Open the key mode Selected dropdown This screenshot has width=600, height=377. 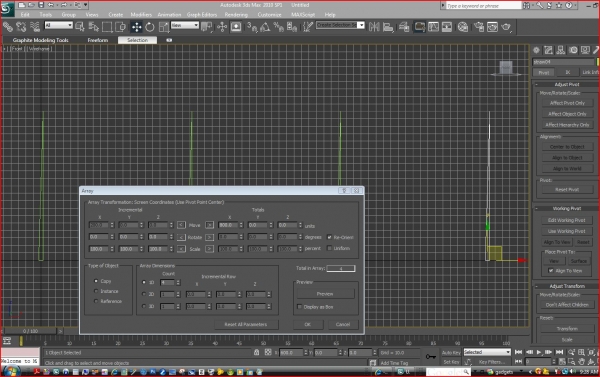[487, 352]
